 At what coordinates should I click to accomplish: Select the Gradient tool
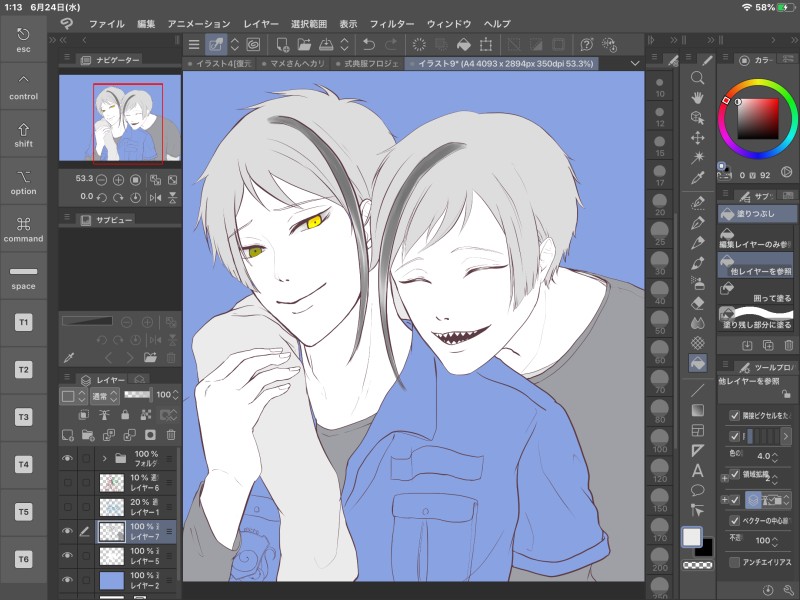[697, 410]
